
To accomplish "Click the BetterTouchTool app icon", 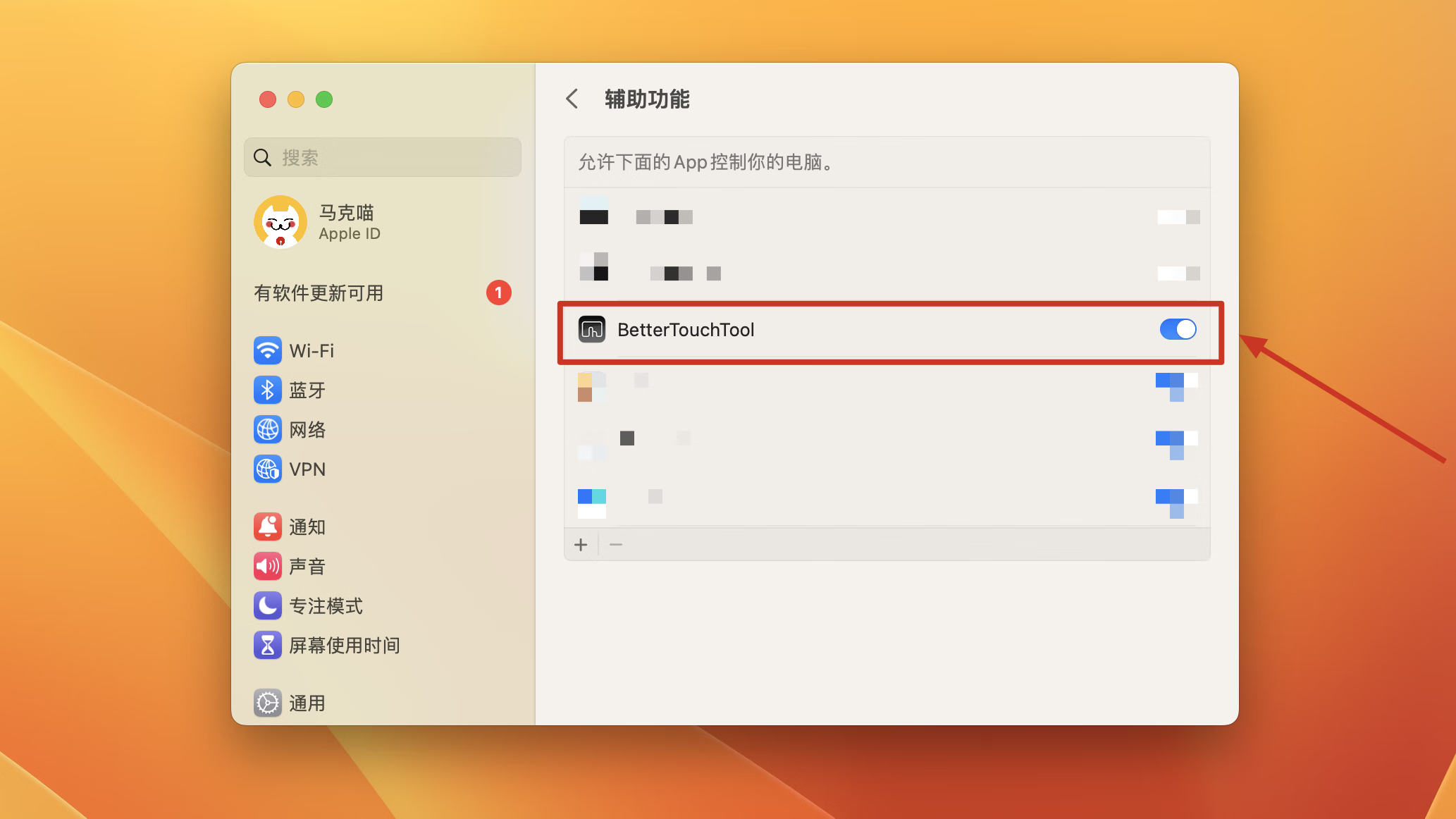I will click(x=592, y=329).
